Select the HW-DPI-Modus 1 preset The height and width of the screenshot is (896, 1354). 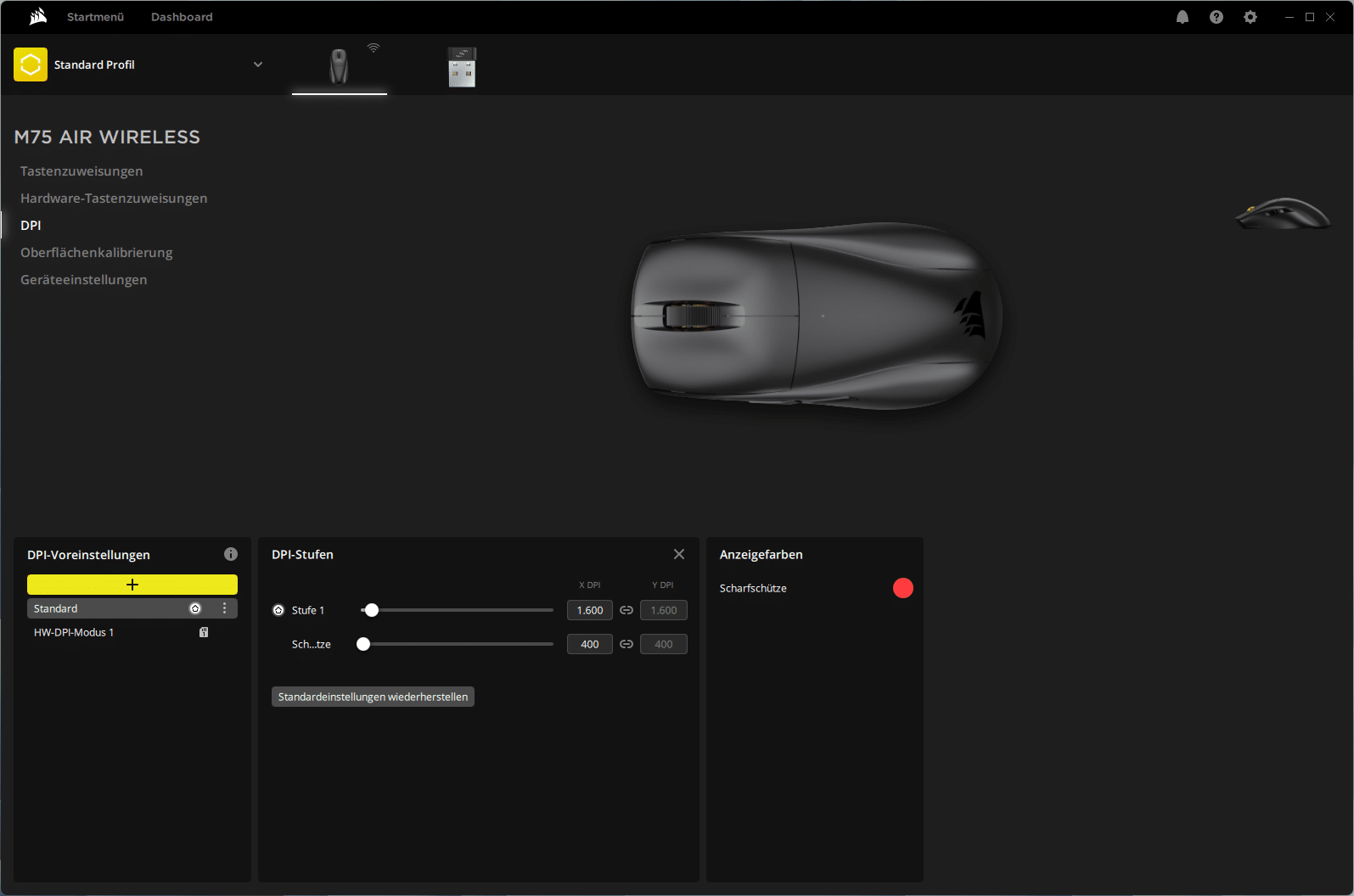[74, 632]
